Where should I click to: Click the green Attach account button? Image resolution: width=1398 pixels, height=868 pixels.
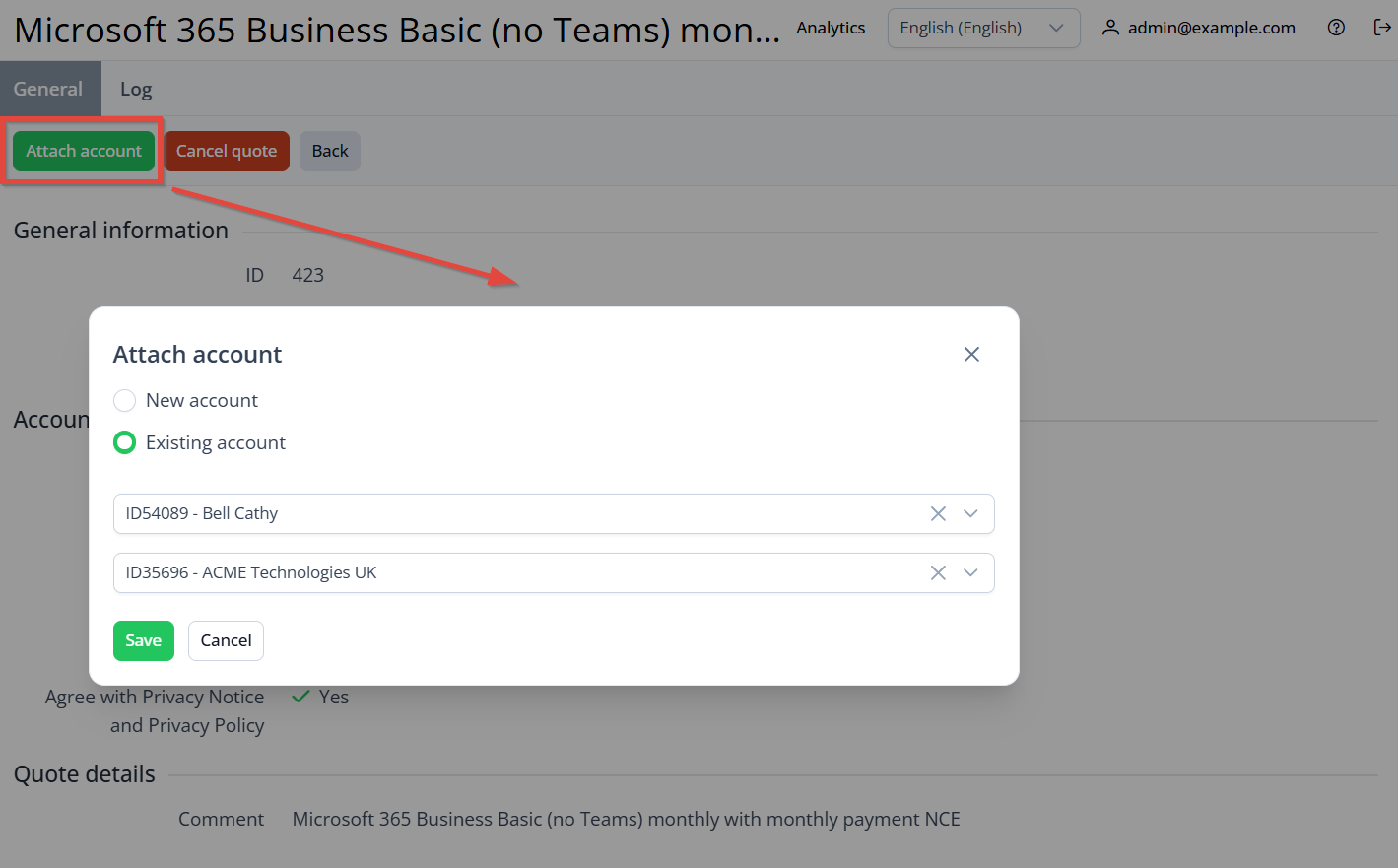(84, 151)
